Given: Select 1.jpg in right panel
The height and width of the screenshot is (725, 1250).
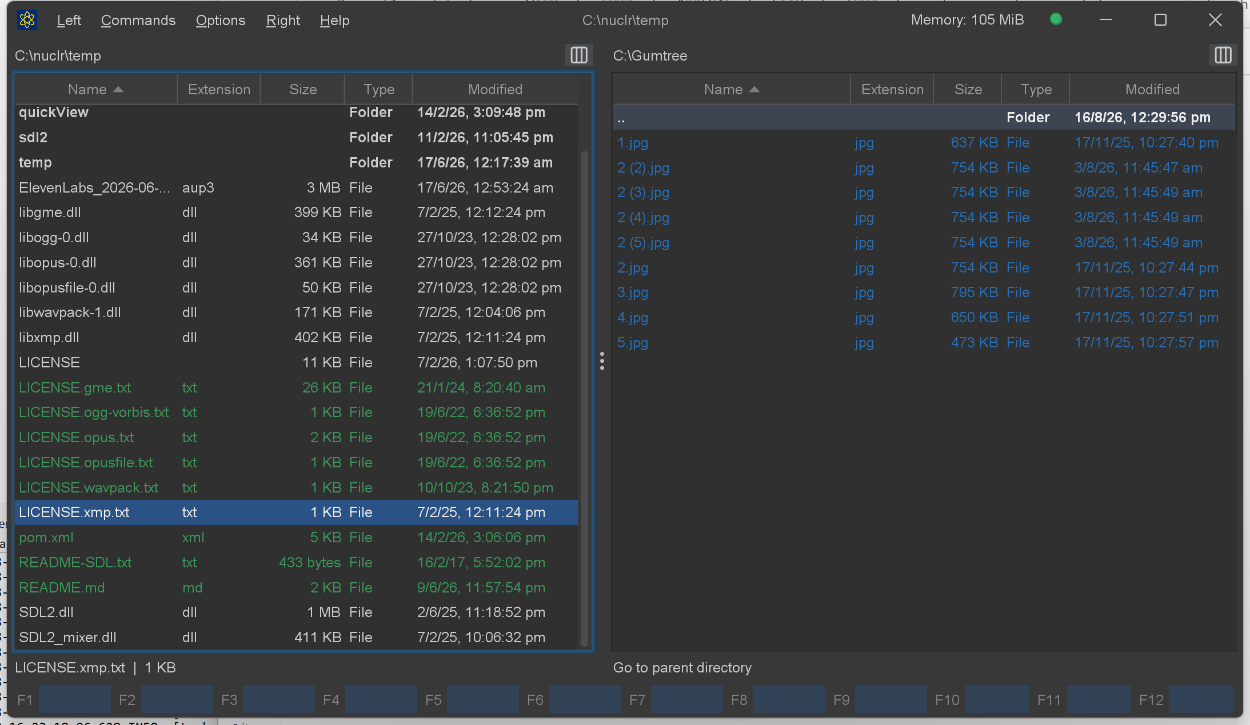Looking at the screenshot, I should (924, 142).
